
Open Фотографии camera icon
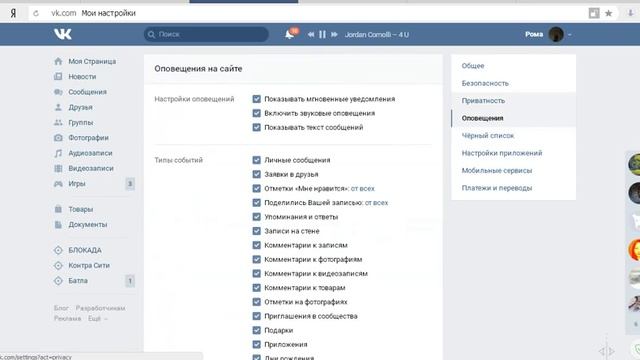(x=58, y=138)
